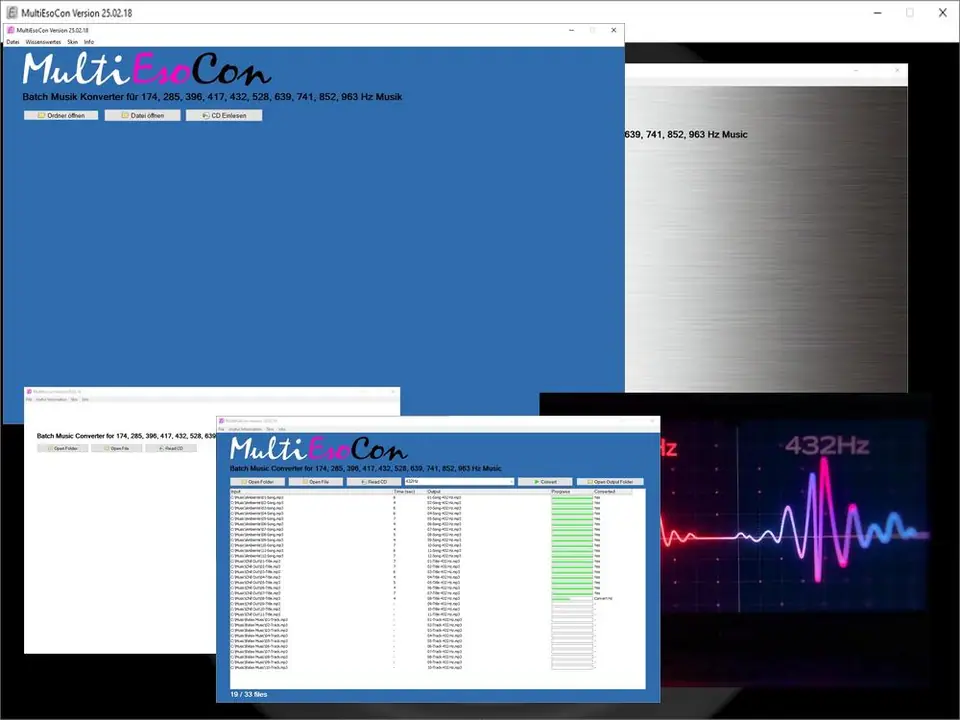Click the CD icon on the "CD Einlesen" button
This screenshot has width=960, height=720.
[206, 115]
